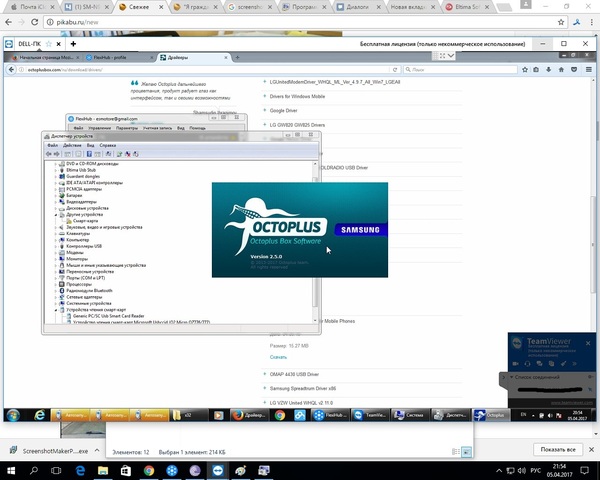Open the Microsoft Store taskbar icon
This screenshot has width=600, height=480.
126,470
